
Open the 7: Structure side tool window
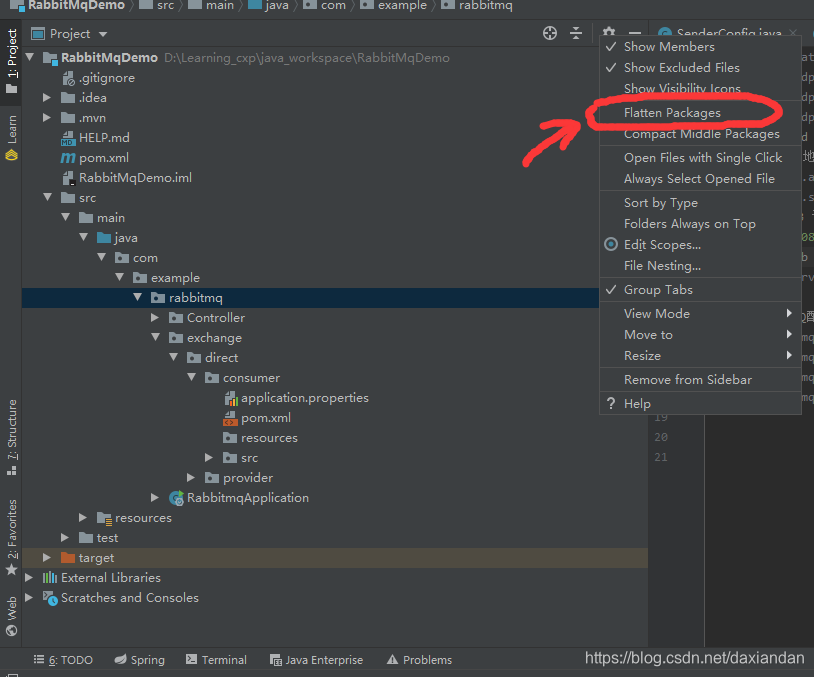coord(11,437)
